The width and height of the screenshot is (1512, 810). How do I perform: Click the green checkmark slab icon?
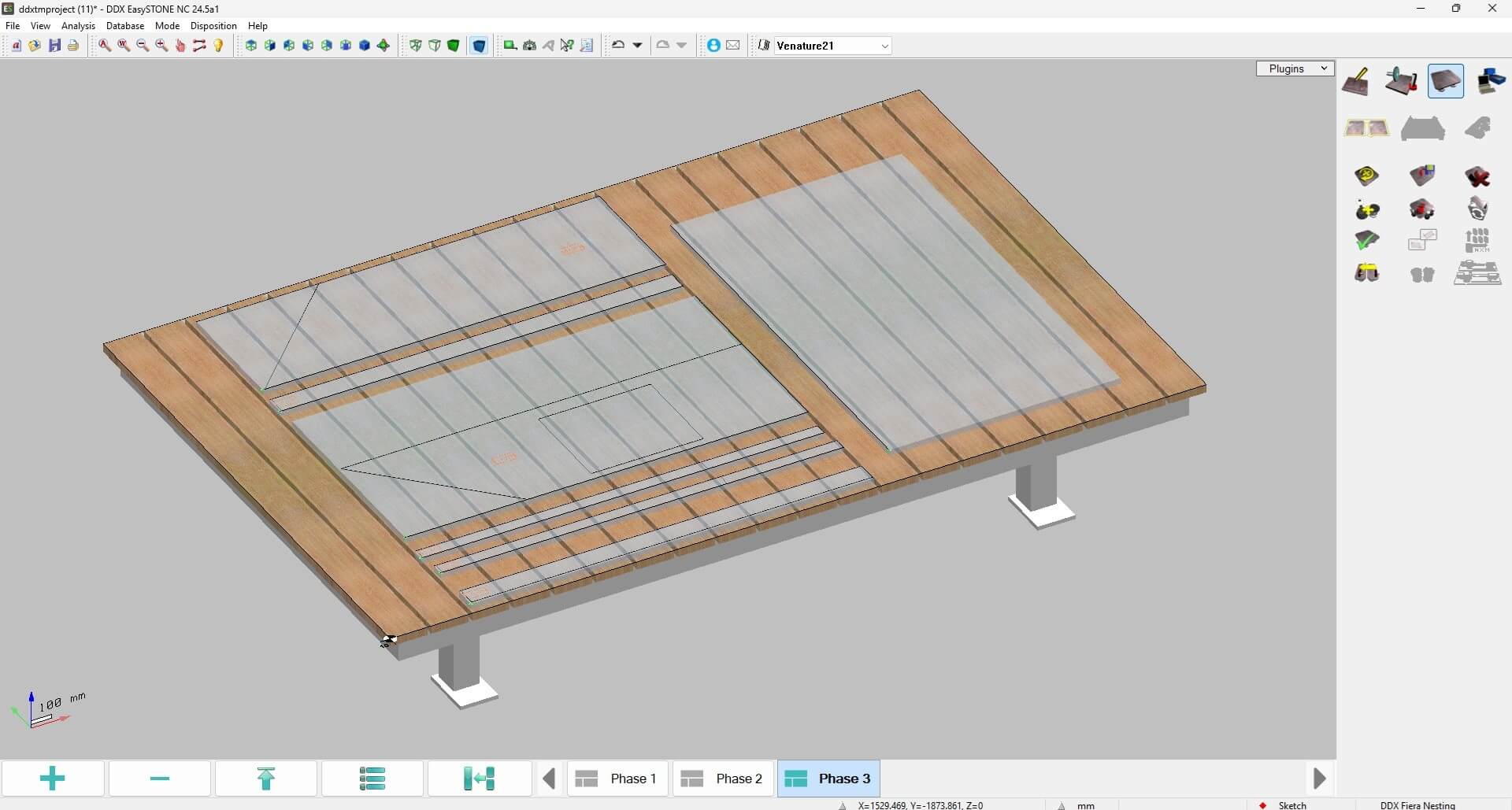[1366, 240]
